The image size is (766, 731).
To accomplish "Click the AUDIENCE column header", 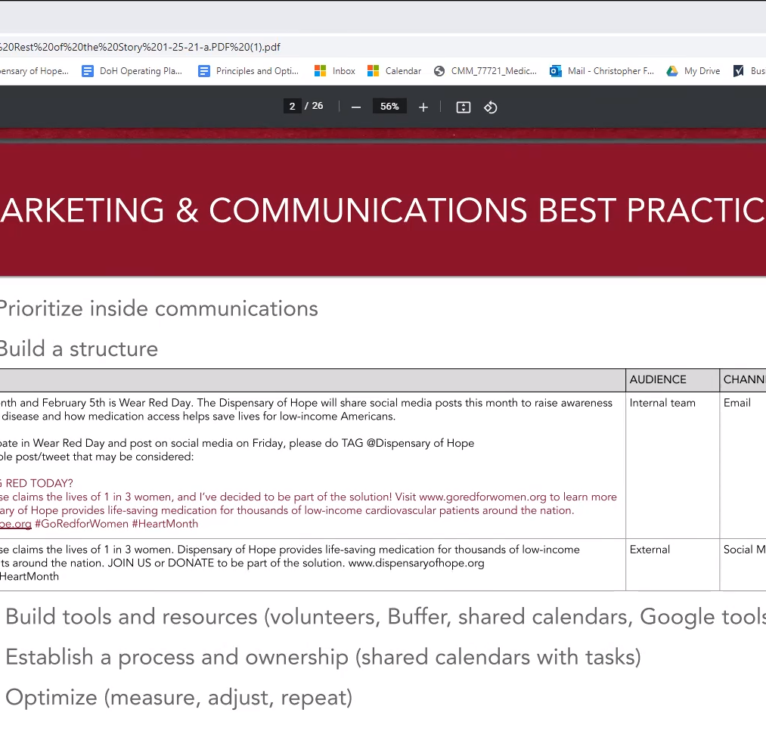I will point(658,380).
